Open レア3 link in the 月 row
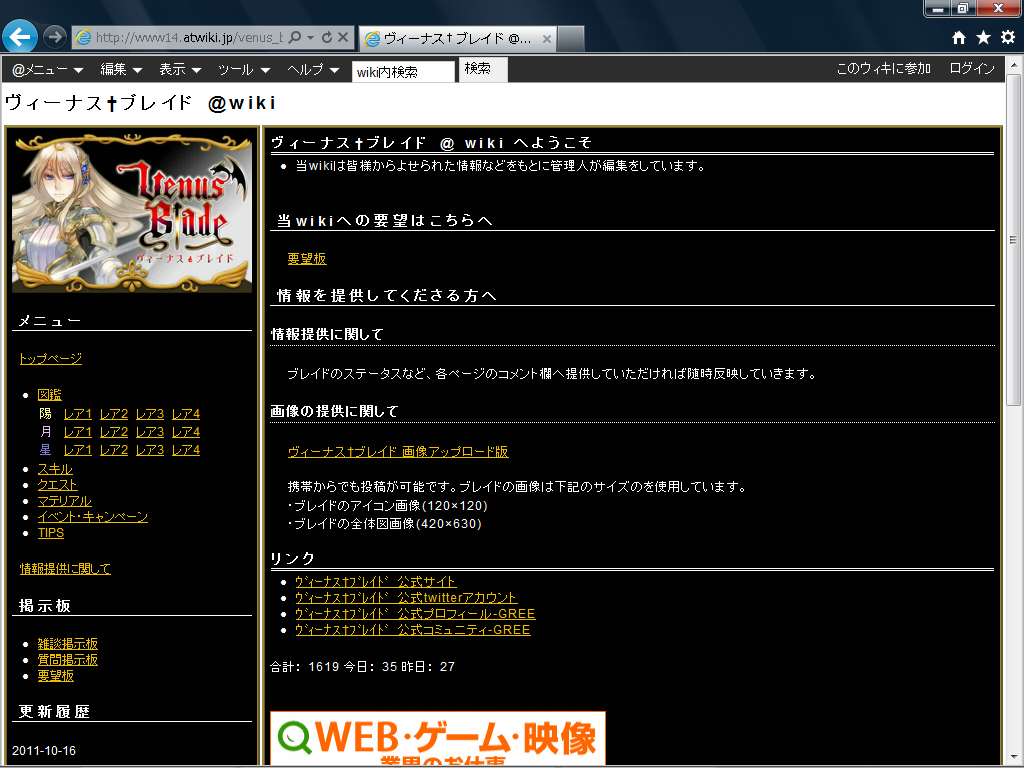Image resolution: width=1024 pixels, height=768 pixels. coord(150,432)
